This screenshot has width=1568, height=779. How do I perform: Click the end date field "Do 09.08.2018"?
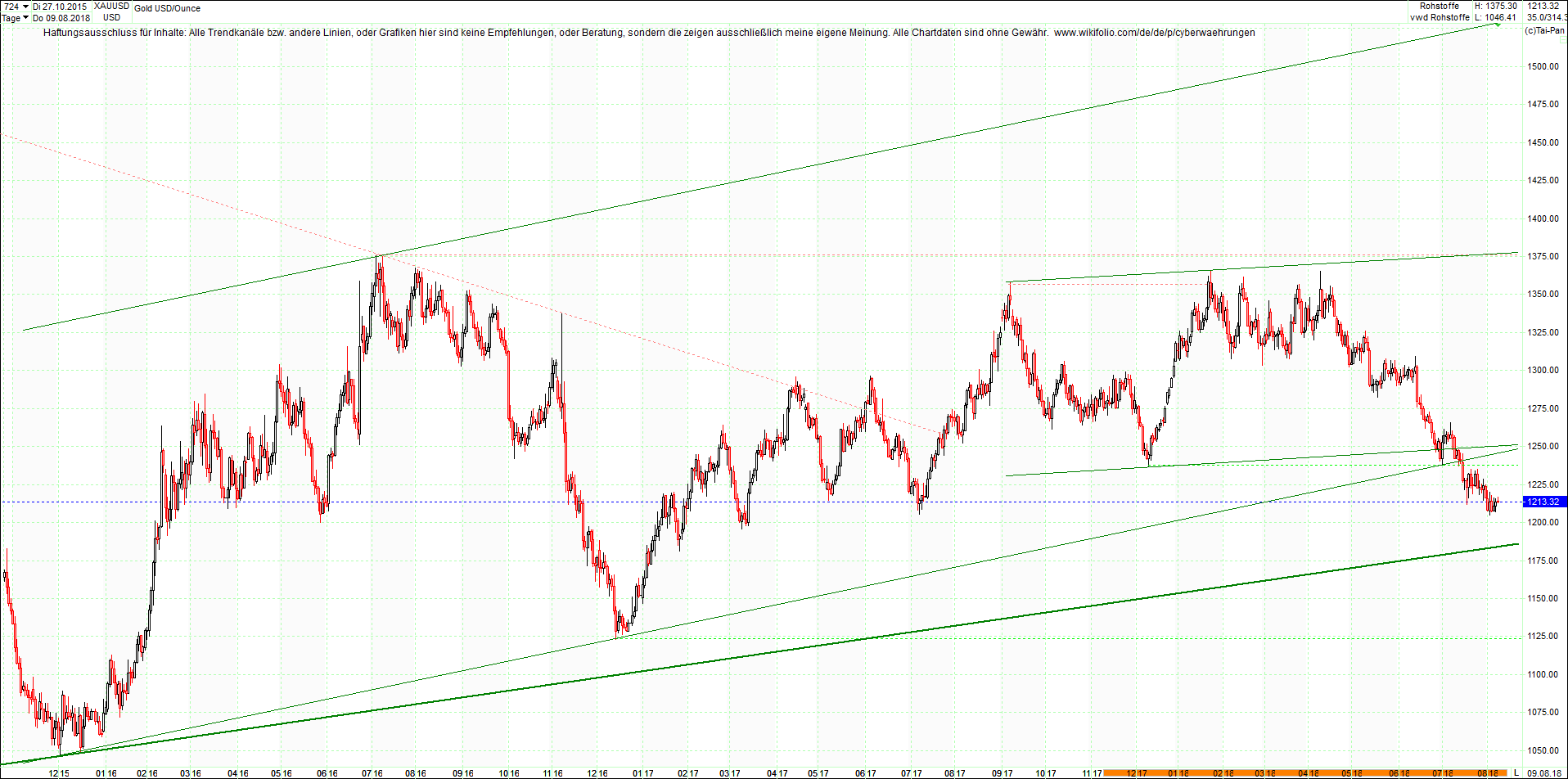pos(62,17)
